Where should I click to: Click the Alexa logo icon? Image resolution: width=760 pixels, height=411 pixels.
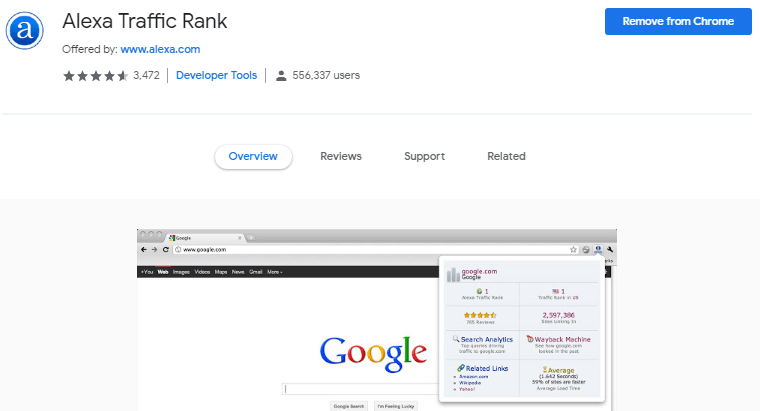click(x=24, y=31)
